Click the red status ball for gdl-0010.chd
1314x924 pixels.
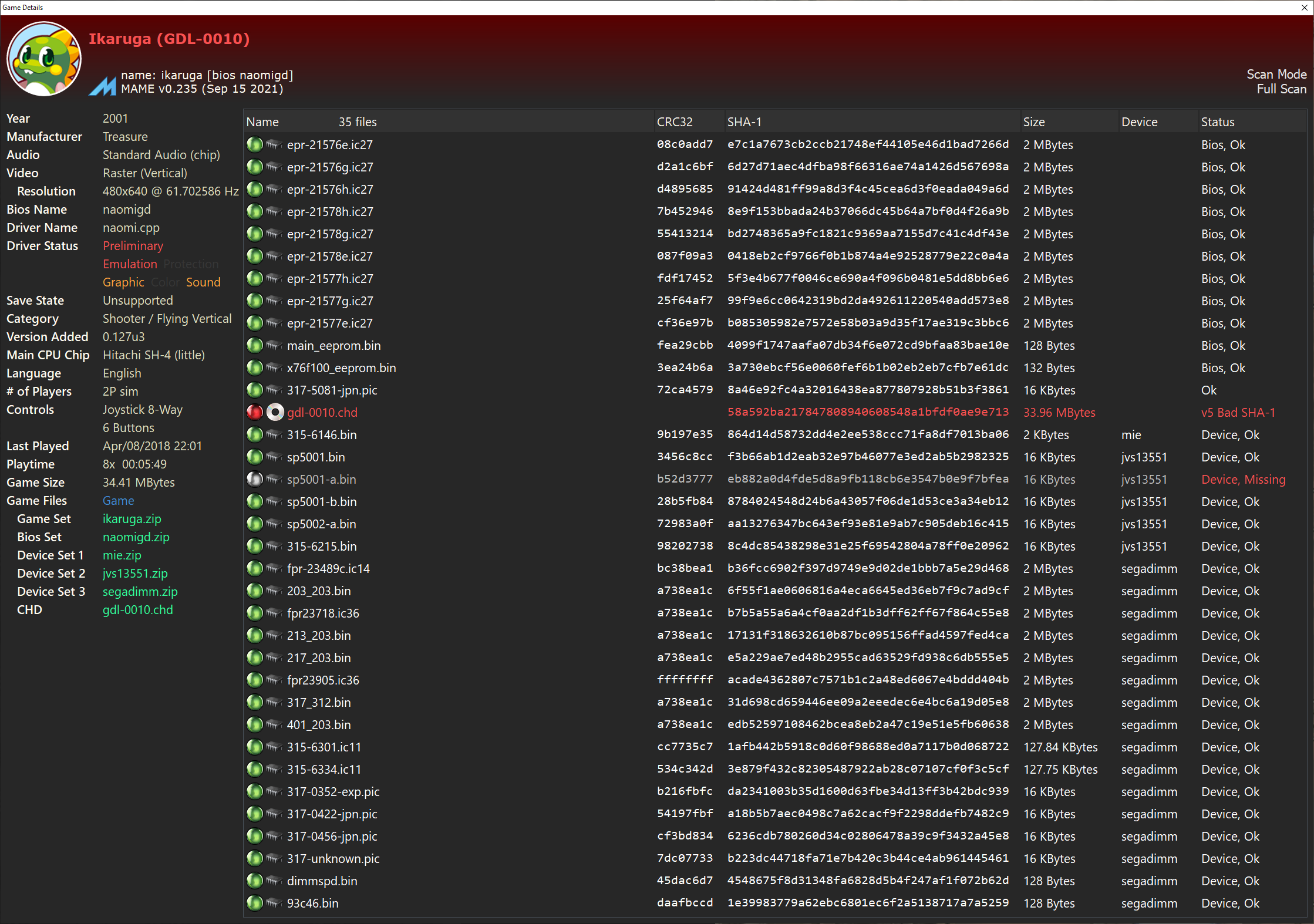[254, 413]
